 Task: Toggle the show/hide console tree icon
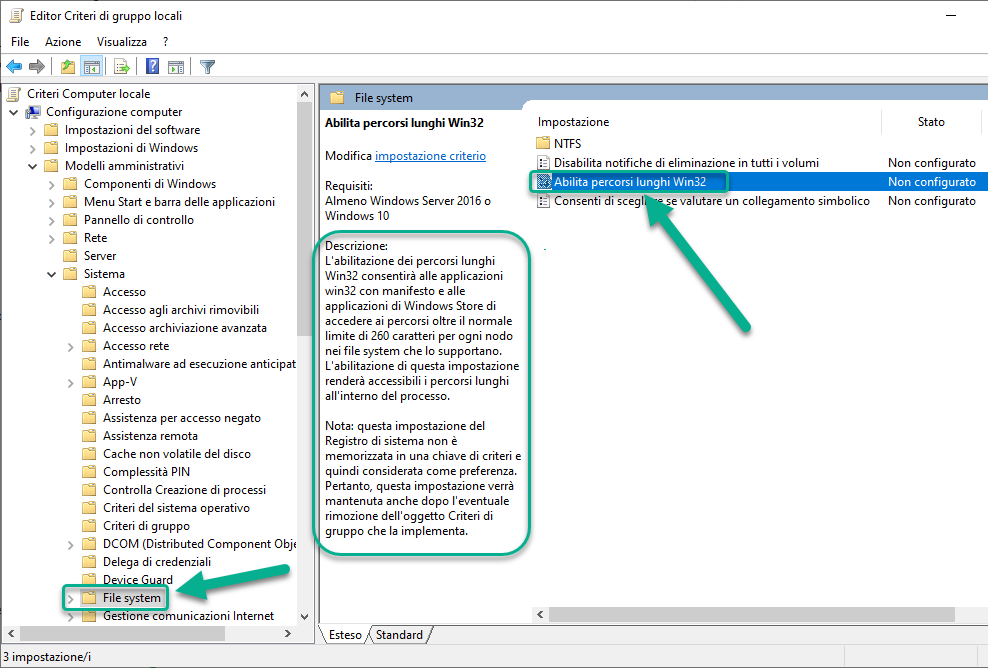click(91, 66)
